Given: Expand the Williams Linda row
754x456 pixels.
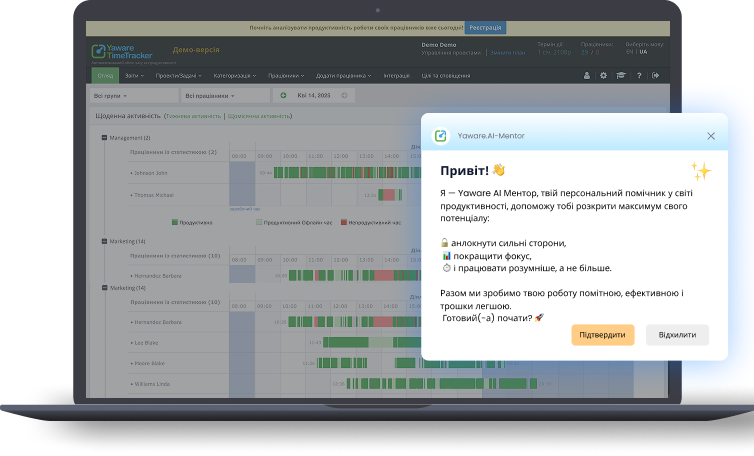Looking at the screenshot, I should coord(152,384).
